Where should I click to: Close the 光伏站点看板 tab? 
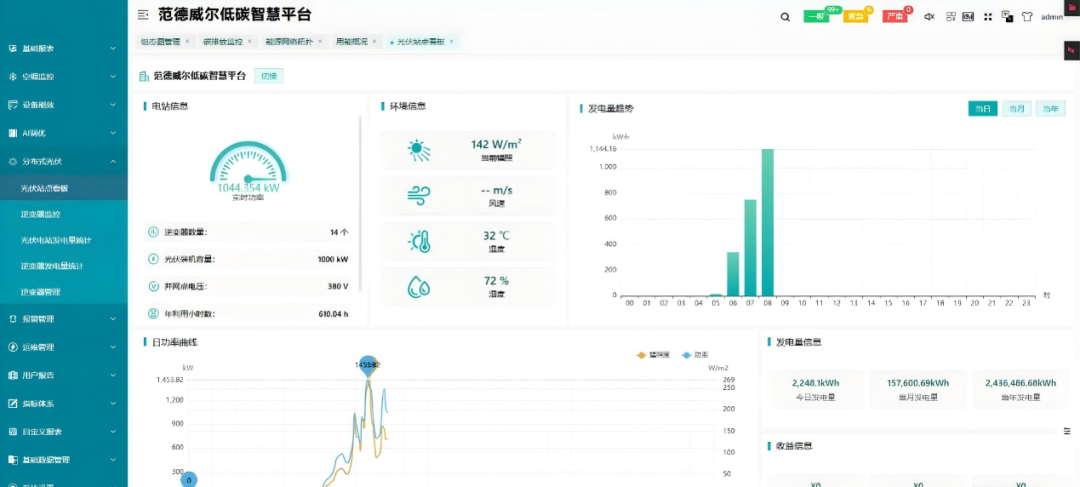[451, 42]
